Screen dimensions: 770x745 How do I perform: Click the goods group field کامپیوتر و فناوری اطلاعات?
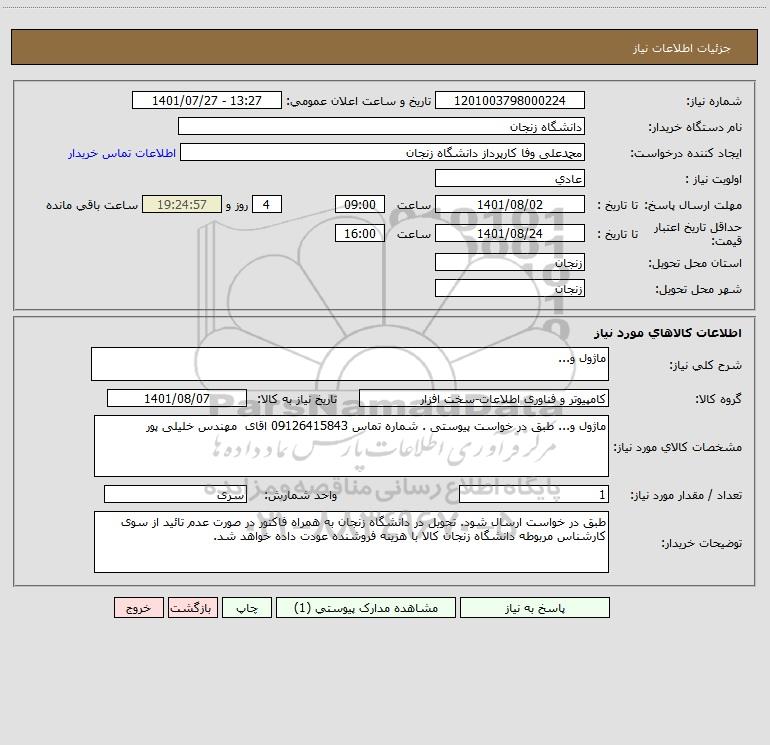pyautogui.click(x=484, y=398)
